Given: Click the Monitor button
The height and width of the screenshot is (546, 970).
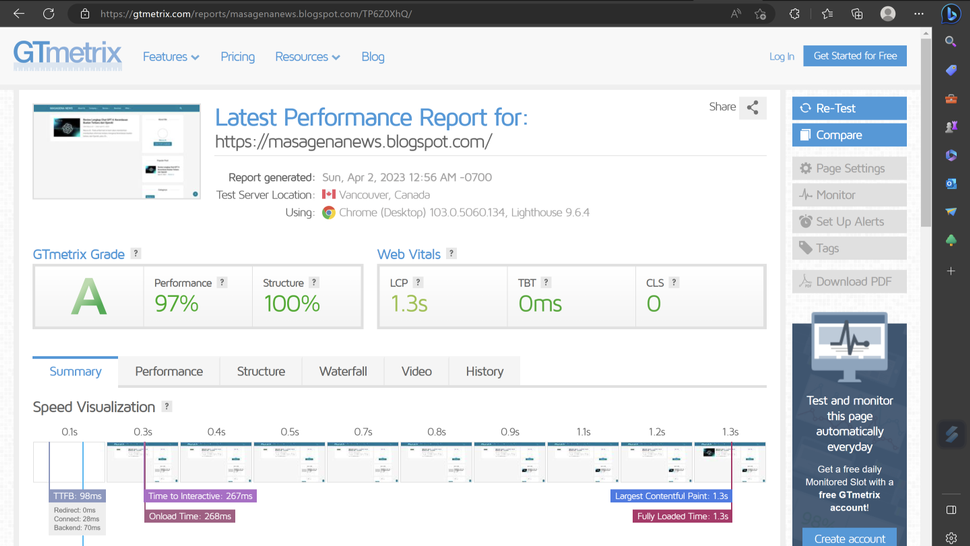Looking at the screenshot, I should (849, 195).
